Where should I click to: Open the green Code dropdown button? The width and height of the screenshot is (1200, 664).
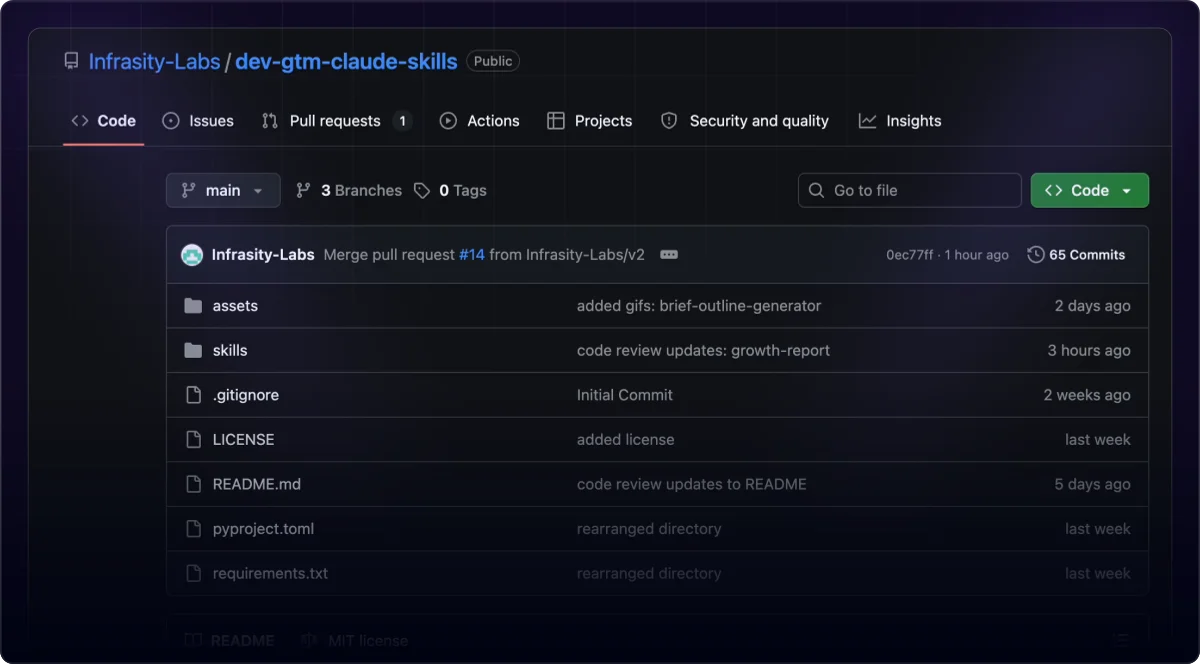(x=1090, y=190)
